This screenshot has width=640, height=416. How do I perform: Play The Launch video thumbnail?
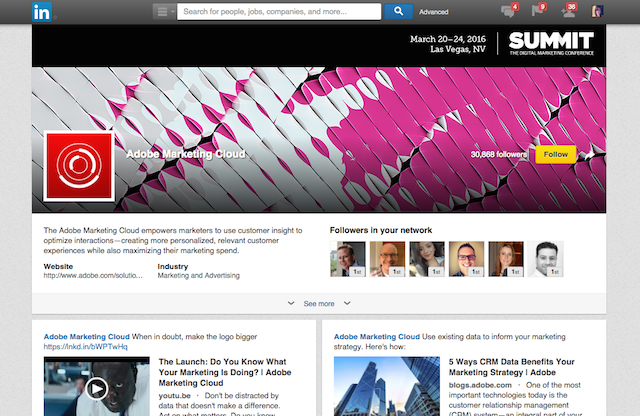coord(97,387)
